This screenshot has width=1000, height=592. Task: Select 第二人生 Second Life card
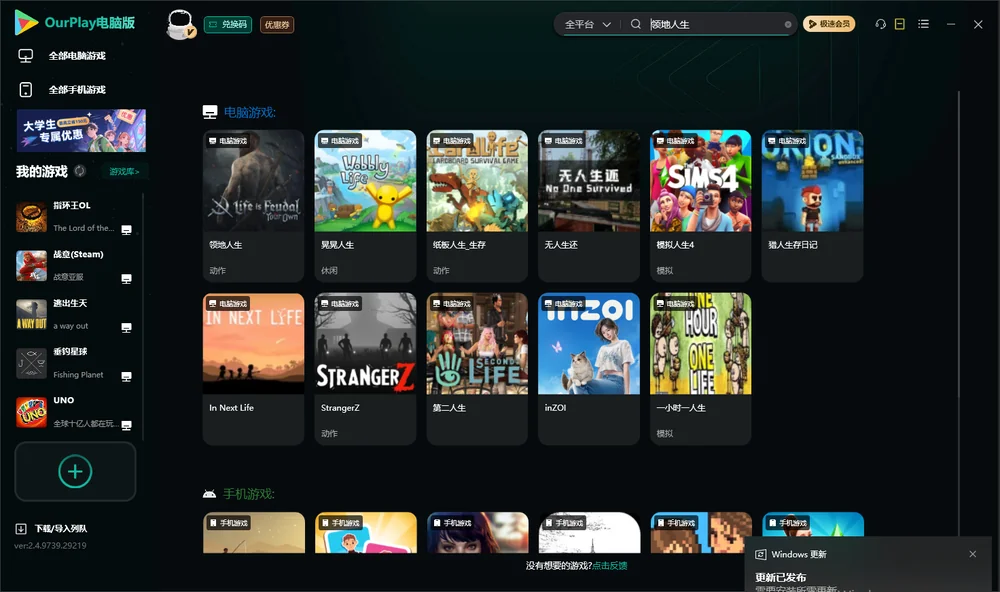[477, 369]
